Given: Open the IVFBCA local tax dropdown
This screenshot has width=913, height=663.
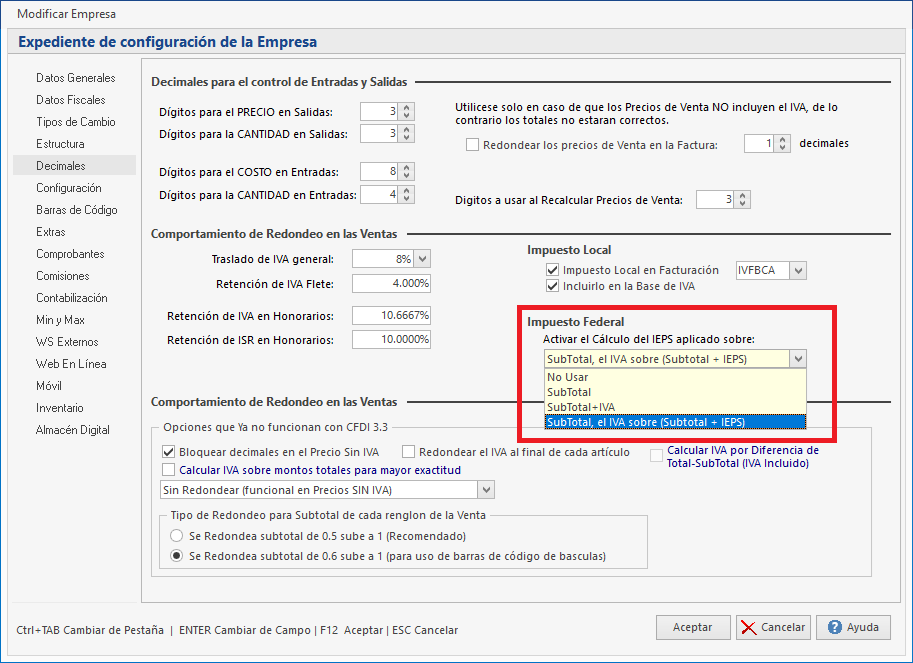Looking at the screenshot, I should coord(797,270).
